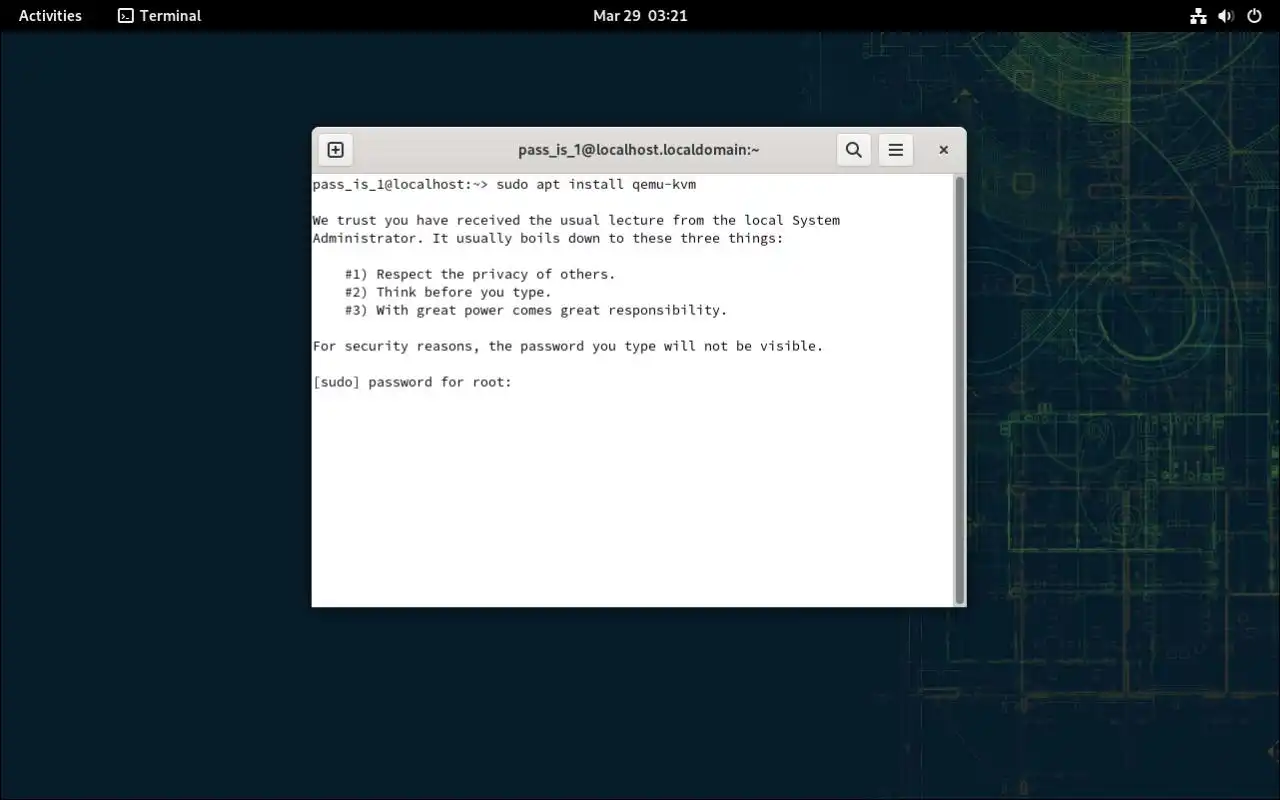This screenshot has width=1280, height=800.
Task: Click the command line 'sudo apt install qemu-kvm'
Action: 596,184
